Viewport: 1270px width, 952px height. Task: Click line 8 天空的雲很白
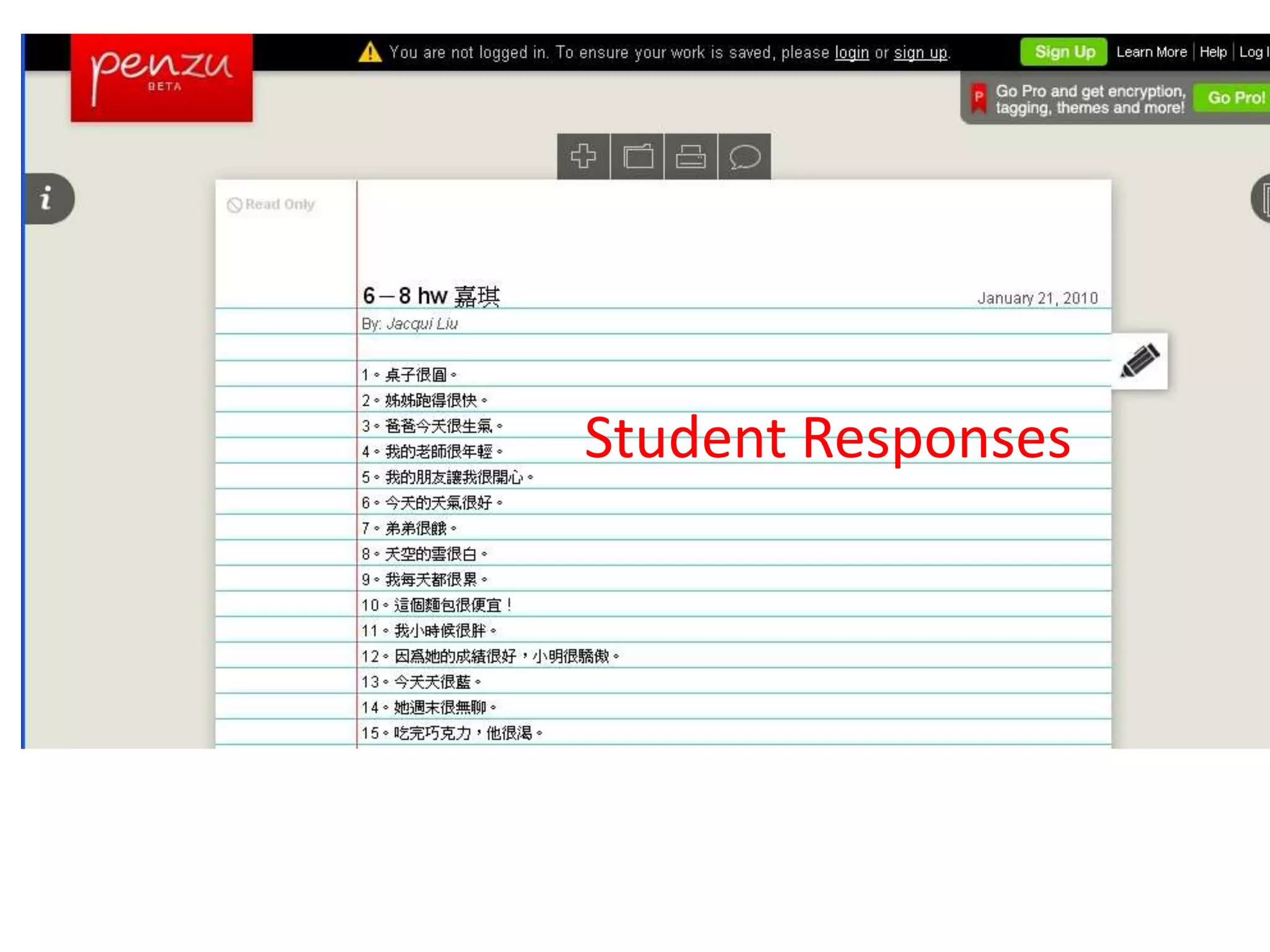(425, 553)
